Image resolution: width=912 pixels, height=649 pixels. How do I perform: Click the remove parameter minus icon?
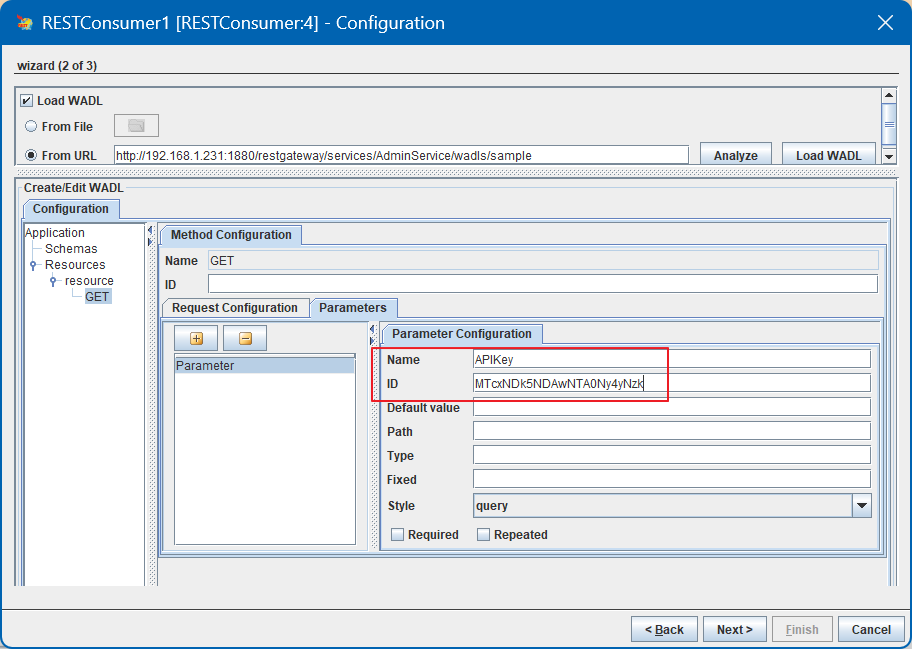click(x=245, y=339)
